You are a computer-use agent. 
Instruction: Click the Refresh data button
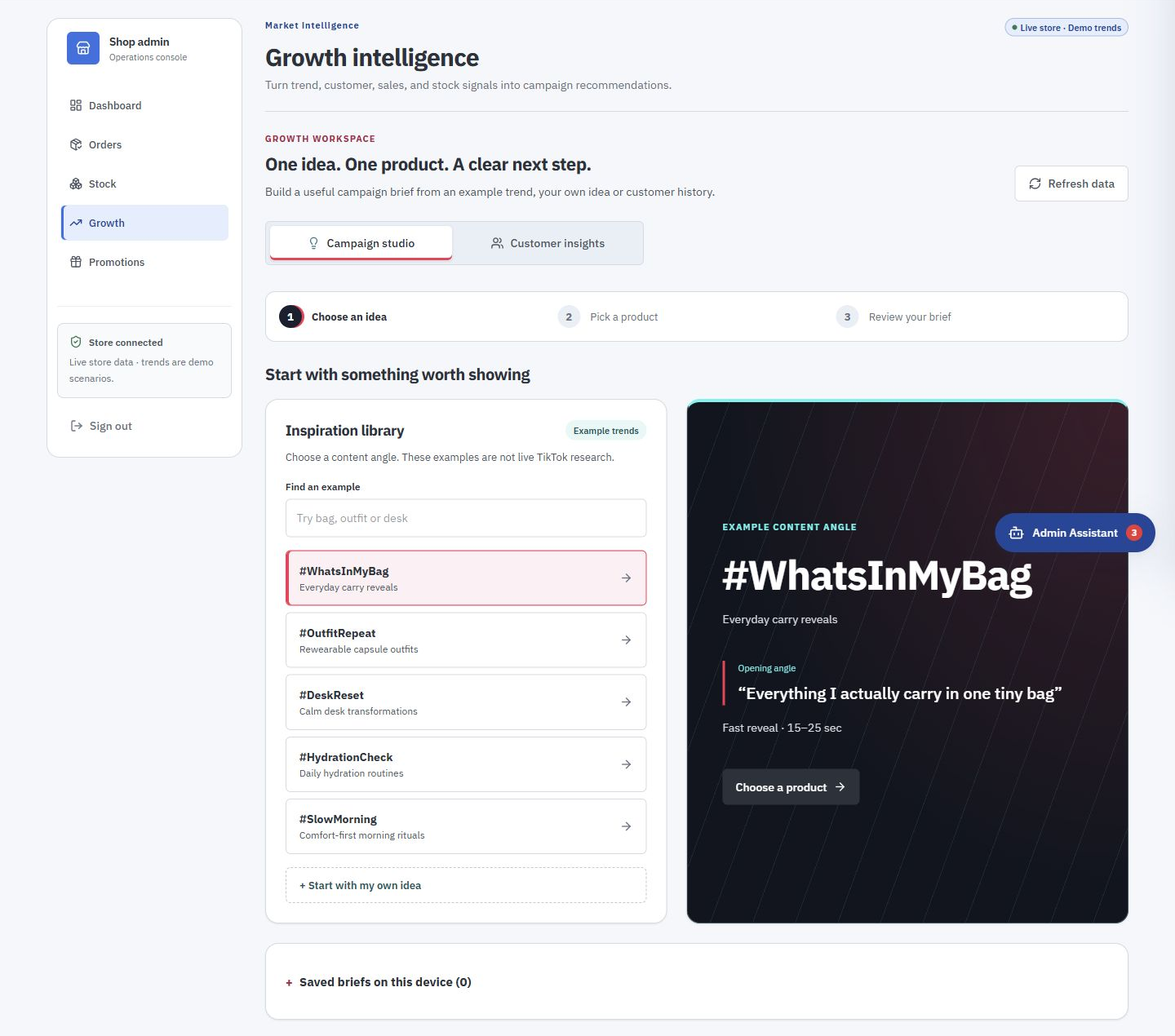pos(1071,184)
